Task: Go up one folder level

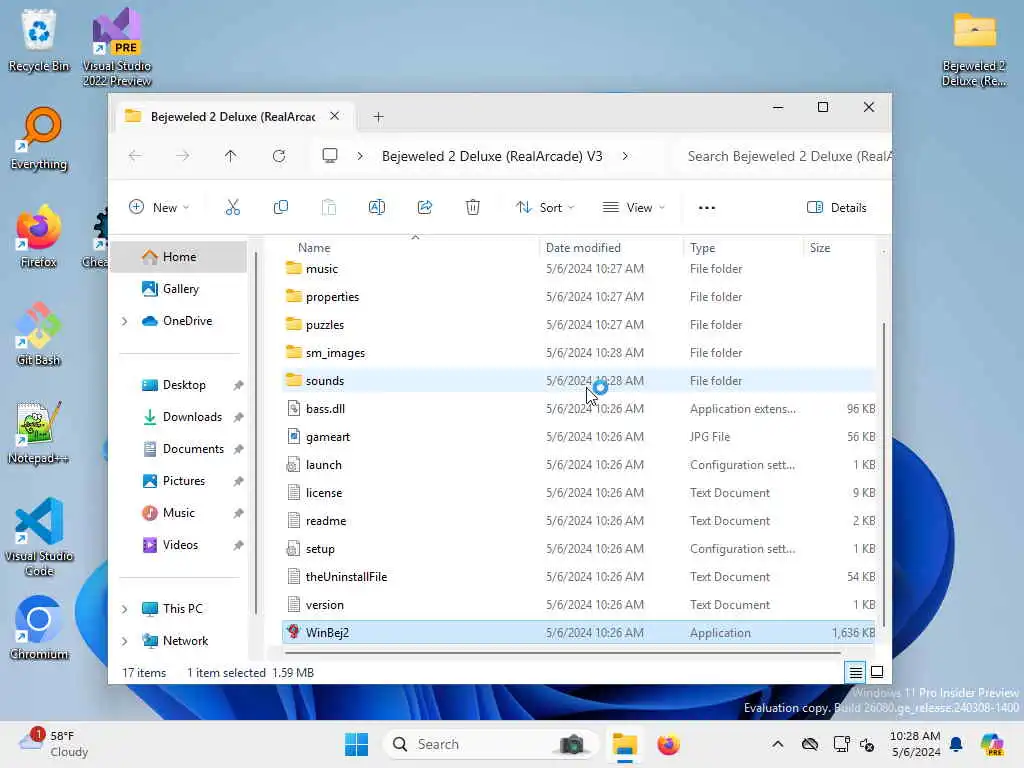Action: point(231,156)
